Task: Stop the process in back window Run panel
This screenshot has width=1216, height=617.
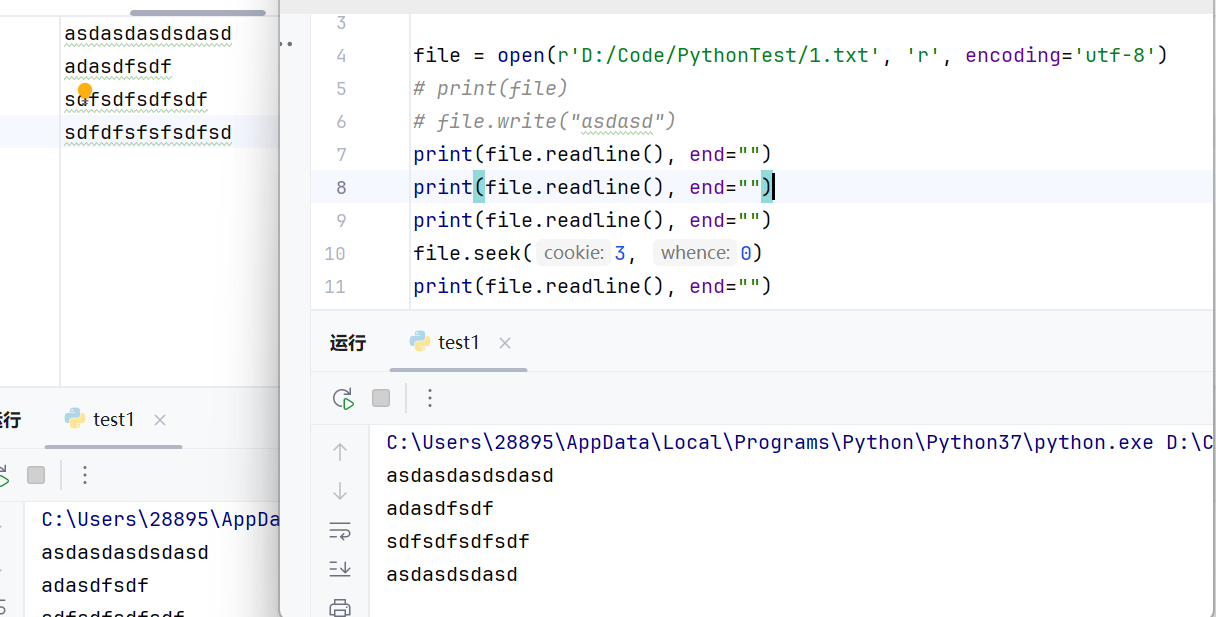Action: tap(36, 475)
